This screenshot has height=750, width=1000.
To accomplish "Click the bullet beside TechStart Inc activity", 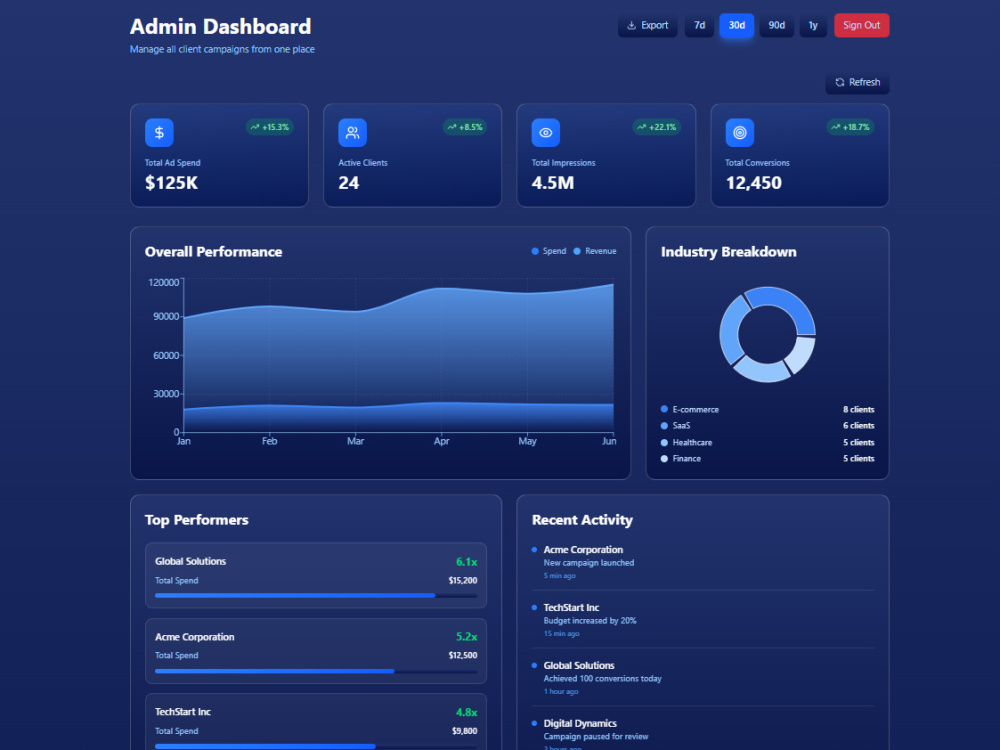I will (534, 607).
